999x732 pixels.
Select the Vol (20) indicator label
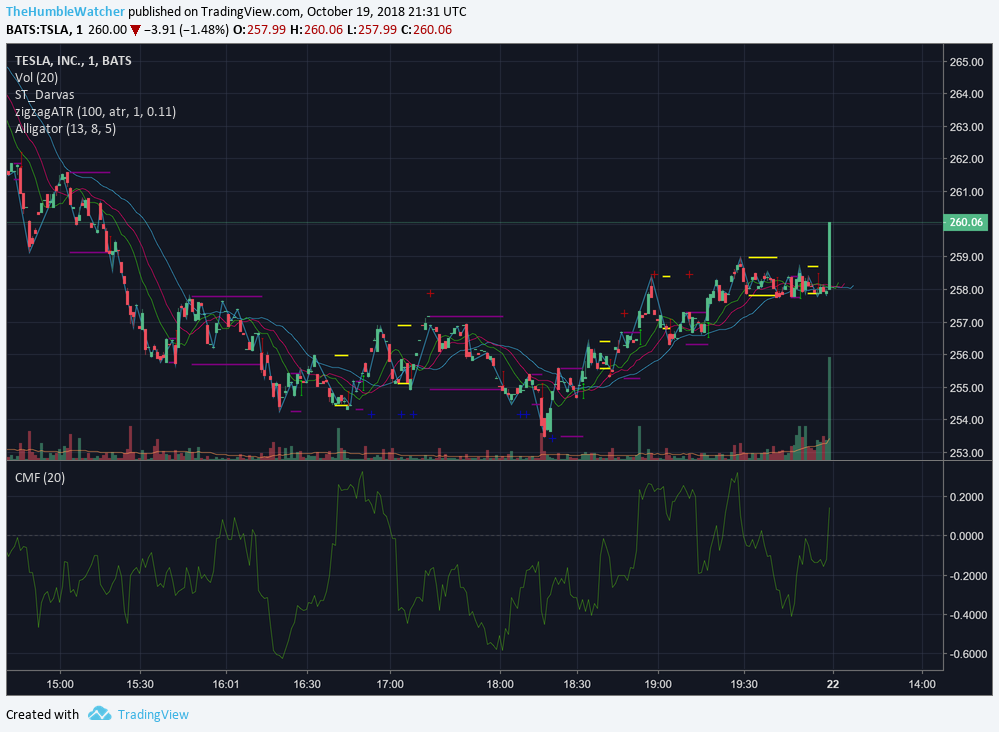click(36, 78)
